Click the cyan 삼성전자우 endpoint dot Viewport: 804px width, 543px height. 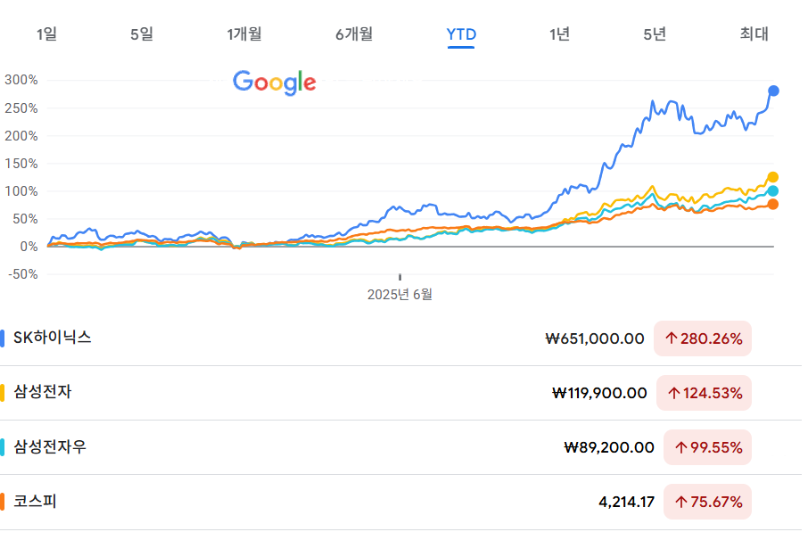[x=772, y=191]
